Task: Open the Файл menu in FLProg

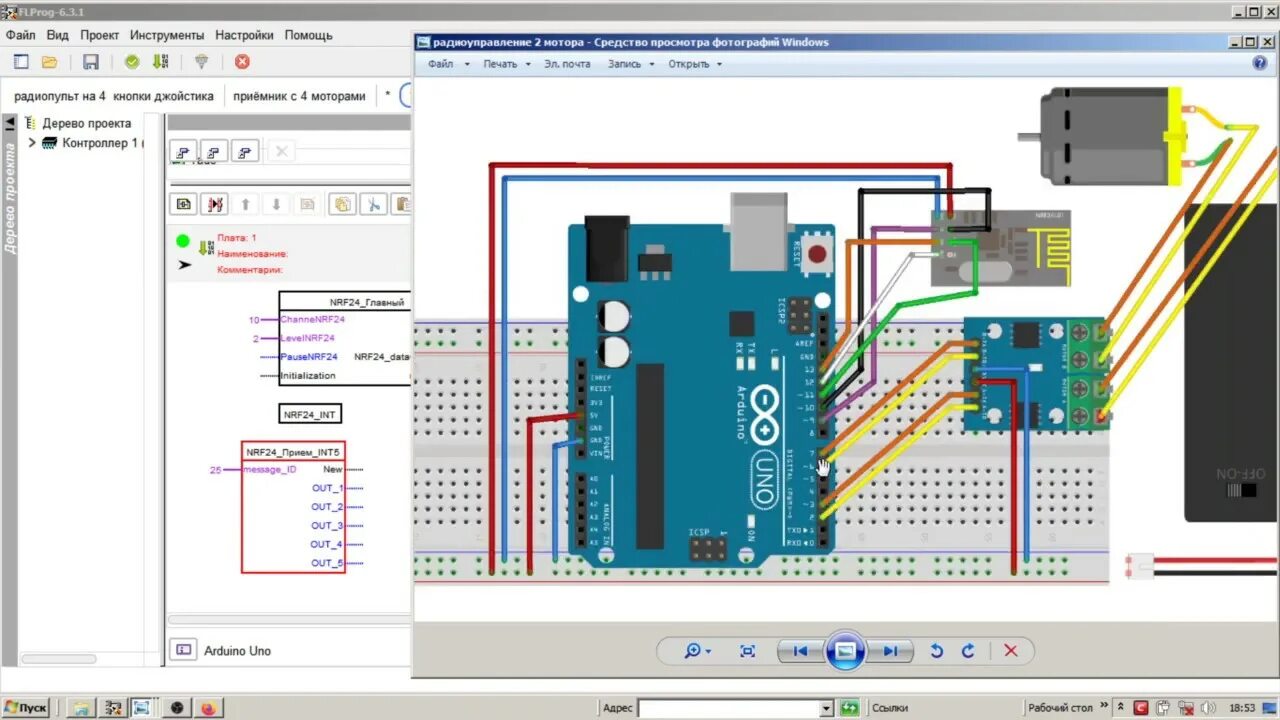Action: [21, 35]
